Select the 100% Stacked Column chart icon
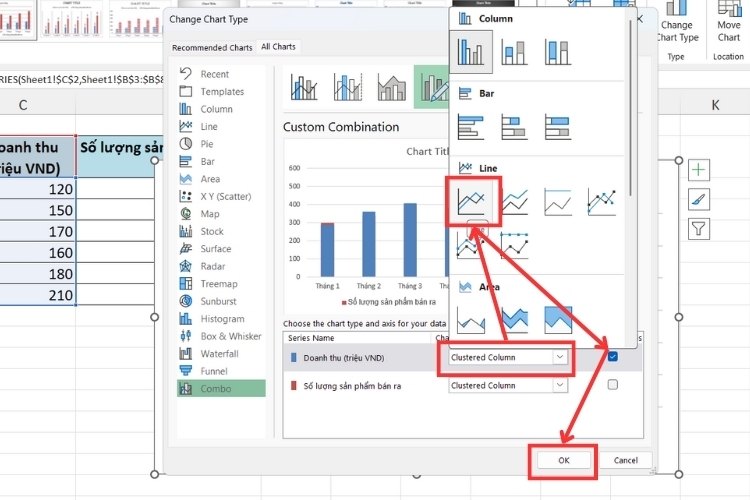Image resolution: width=750 pixels, height=500 pixels. point(558,52)
